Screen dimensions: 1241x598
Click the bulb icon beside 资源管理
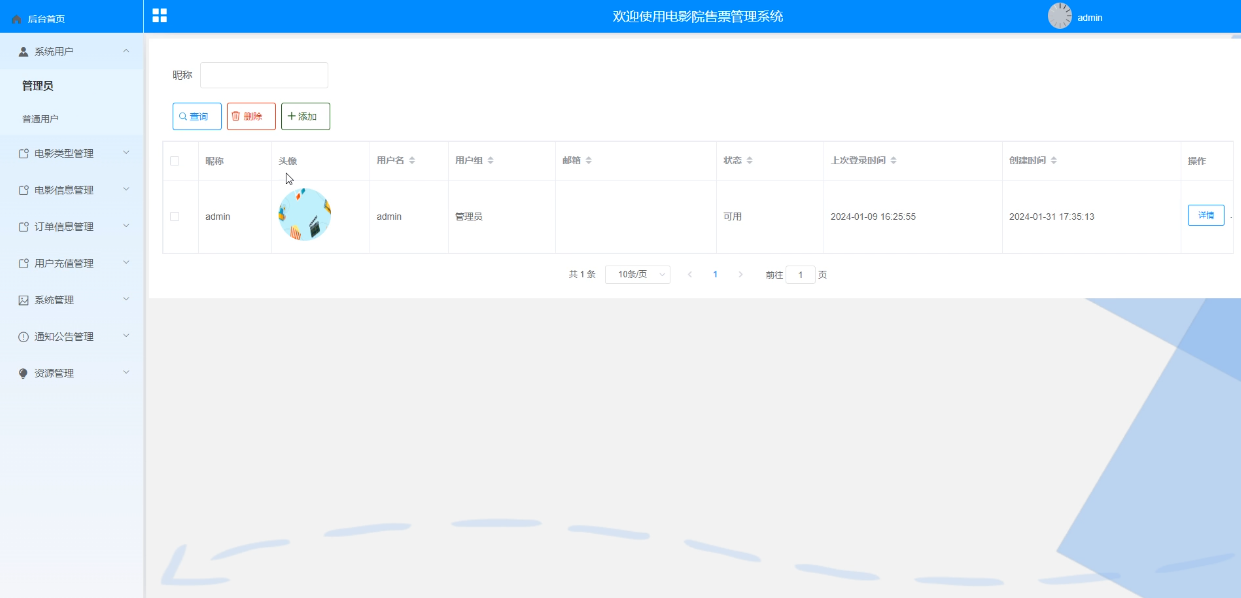[x=24, y=373]
